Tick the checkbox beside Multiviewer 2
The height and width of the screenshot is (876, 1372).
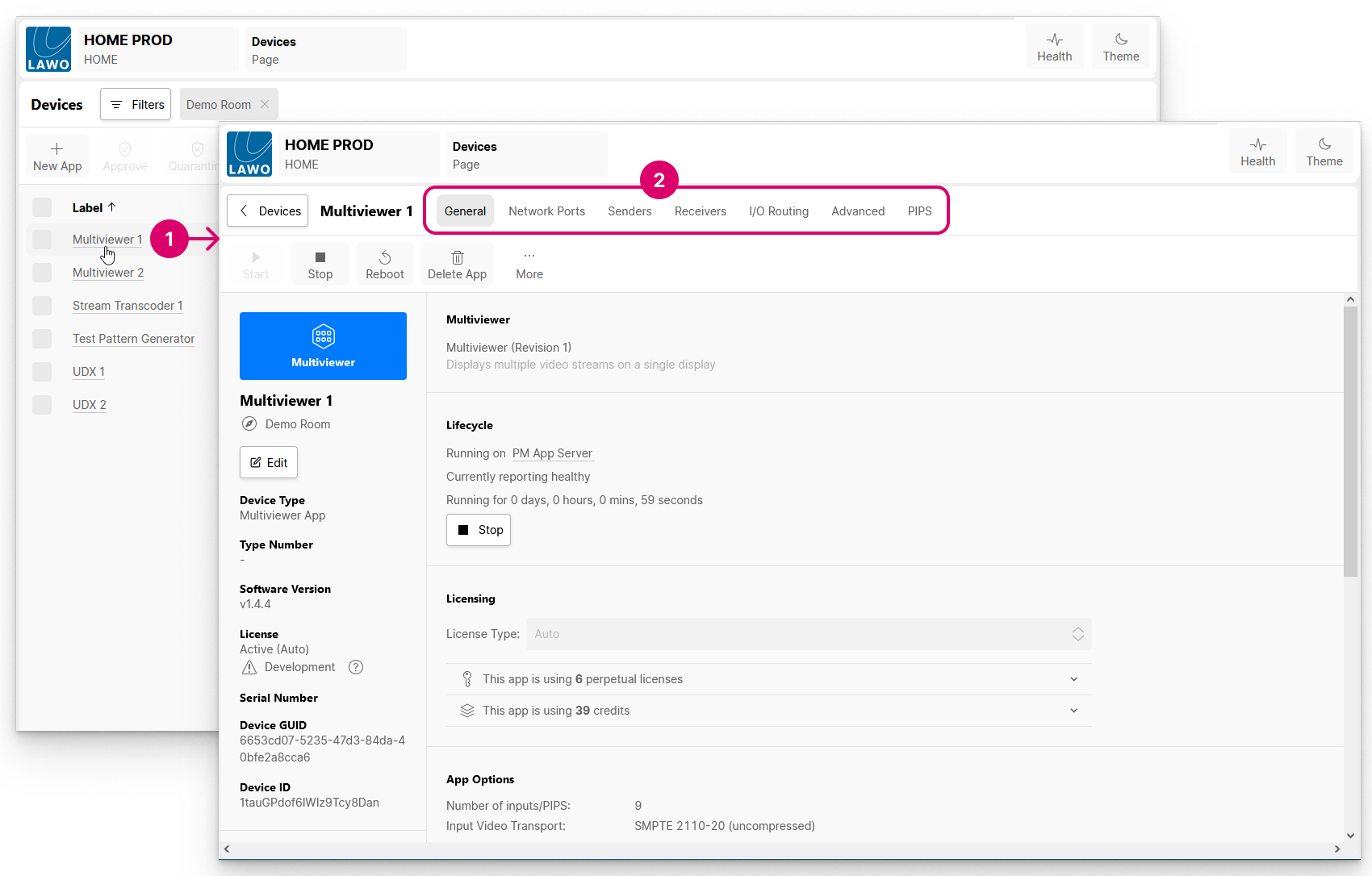click(42, 273)
